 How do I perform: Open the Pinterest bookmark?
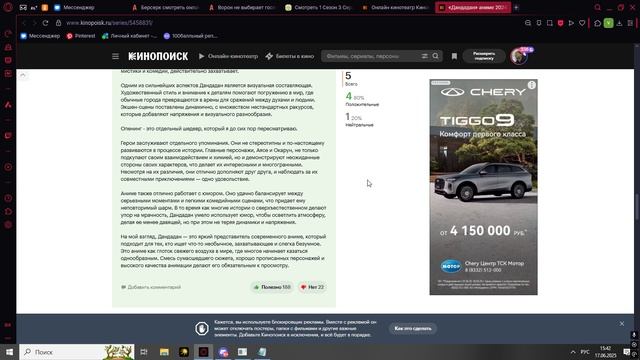click(x=81, y=36)
